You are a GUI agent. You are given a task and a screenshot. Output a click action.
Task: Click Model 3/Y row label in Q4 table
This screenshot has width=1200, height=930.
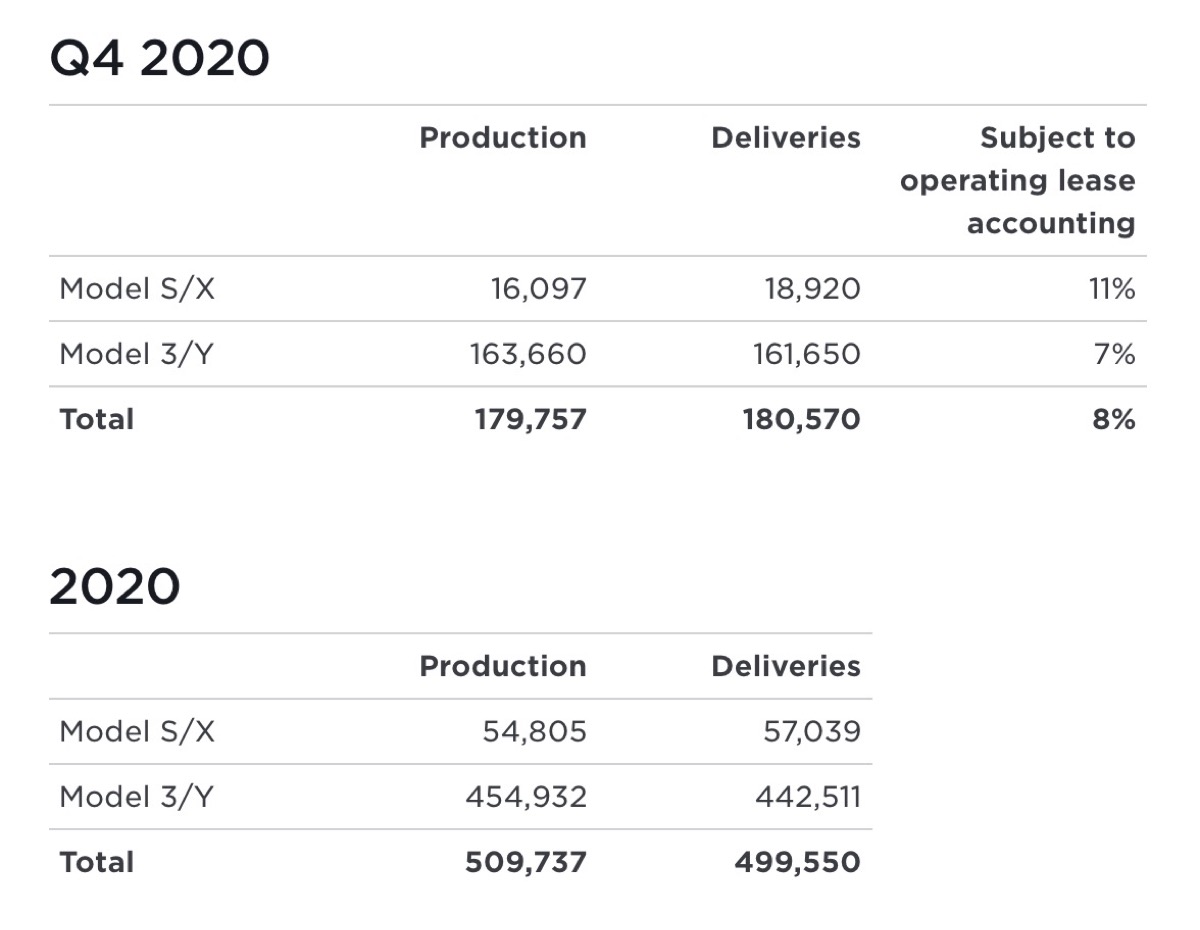[x=136, y=354]
